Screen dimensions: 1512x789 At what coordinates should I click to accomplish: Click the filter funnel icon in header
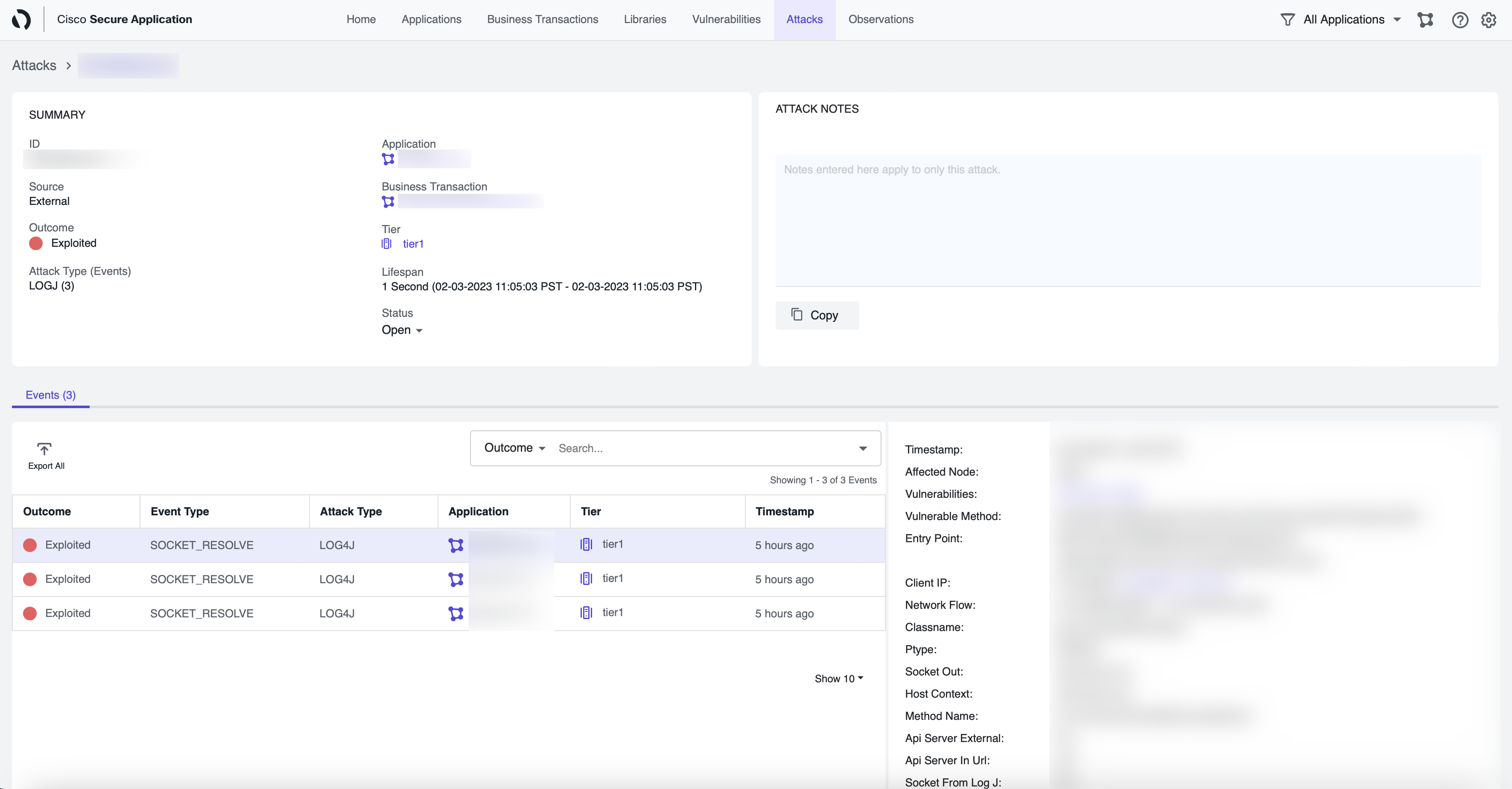tap(1287, 19)
